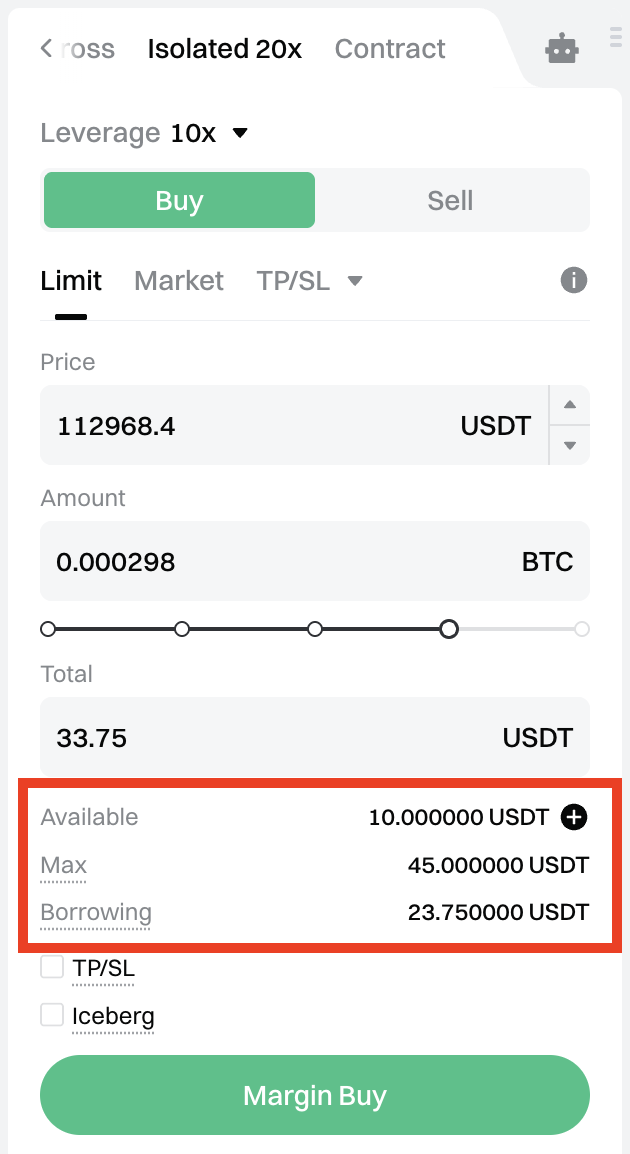The image size is (630, 1154).
Task: Open the trading bot robot icon
Action: coord(562,49)
